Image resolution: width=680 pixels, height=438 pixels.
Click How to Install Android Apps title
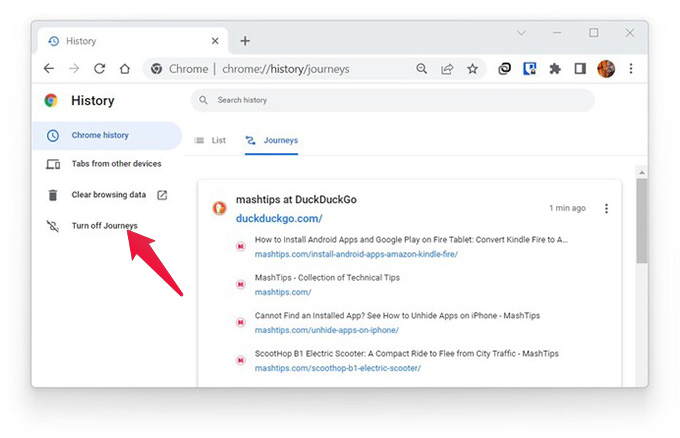pos(411,239)
